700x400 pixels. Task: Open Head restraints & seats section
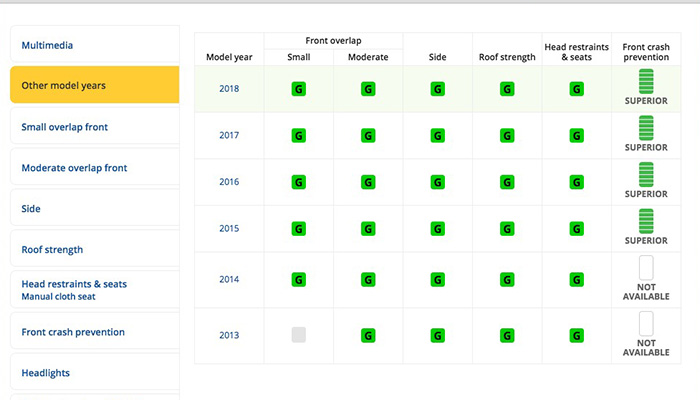[x=95, y=290]
